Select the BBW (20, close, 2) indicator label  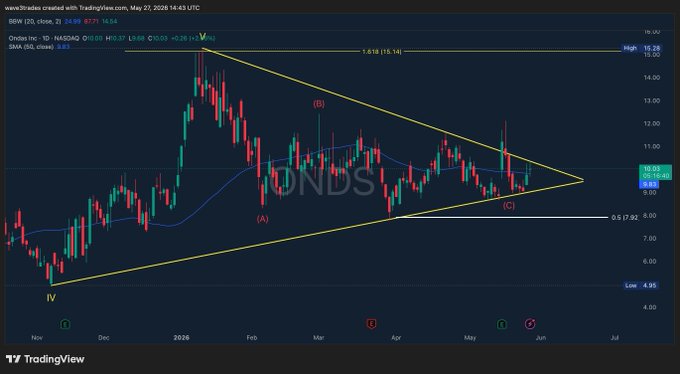click(35, 21)
